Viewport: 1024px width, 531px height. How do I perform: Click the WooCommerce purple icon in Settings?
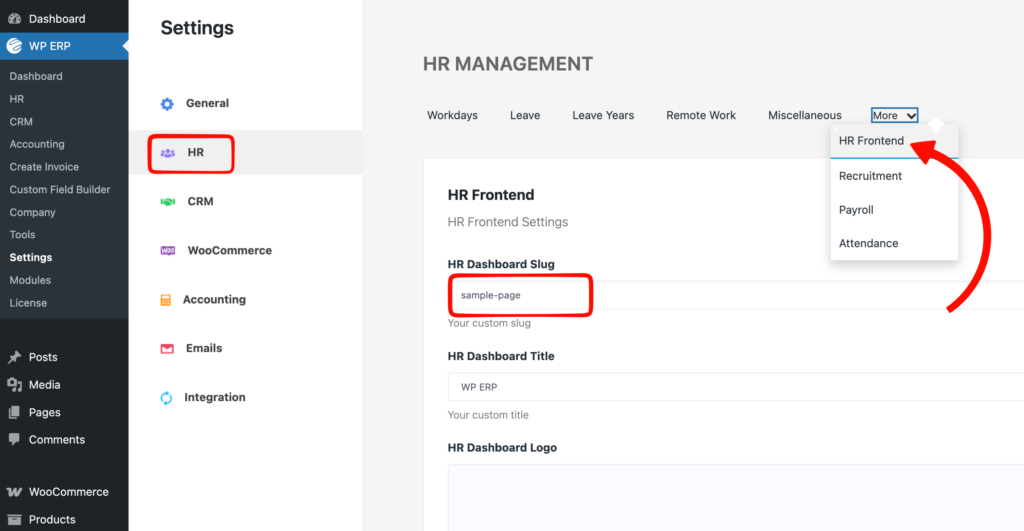(x=167, y=251)
